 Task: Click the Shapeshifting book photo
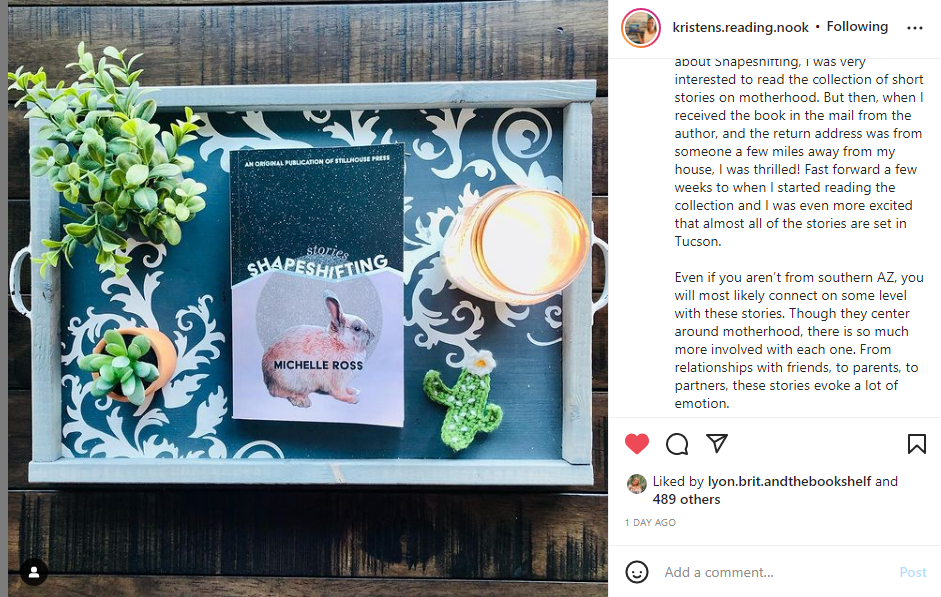[x=317, y=285]
